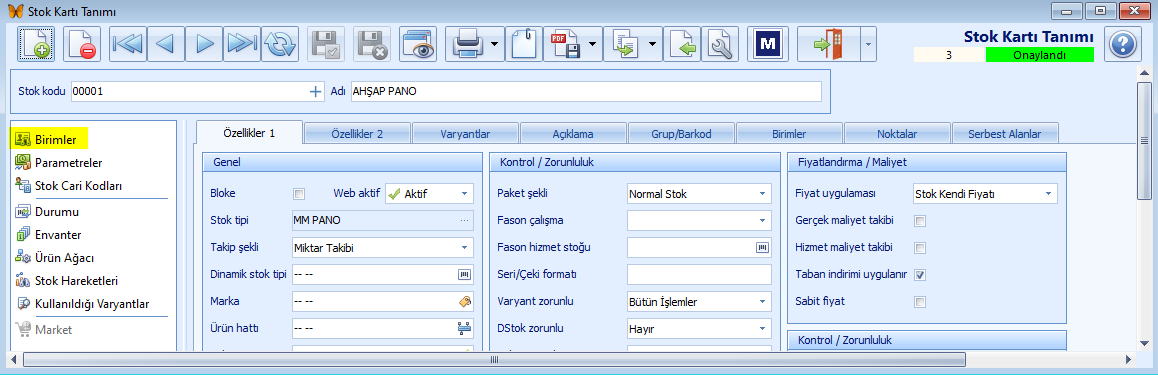This screenshot has height=375, width=1158.
Task: Expand the PDF export dropdown arrow
Action: point(592,44)
